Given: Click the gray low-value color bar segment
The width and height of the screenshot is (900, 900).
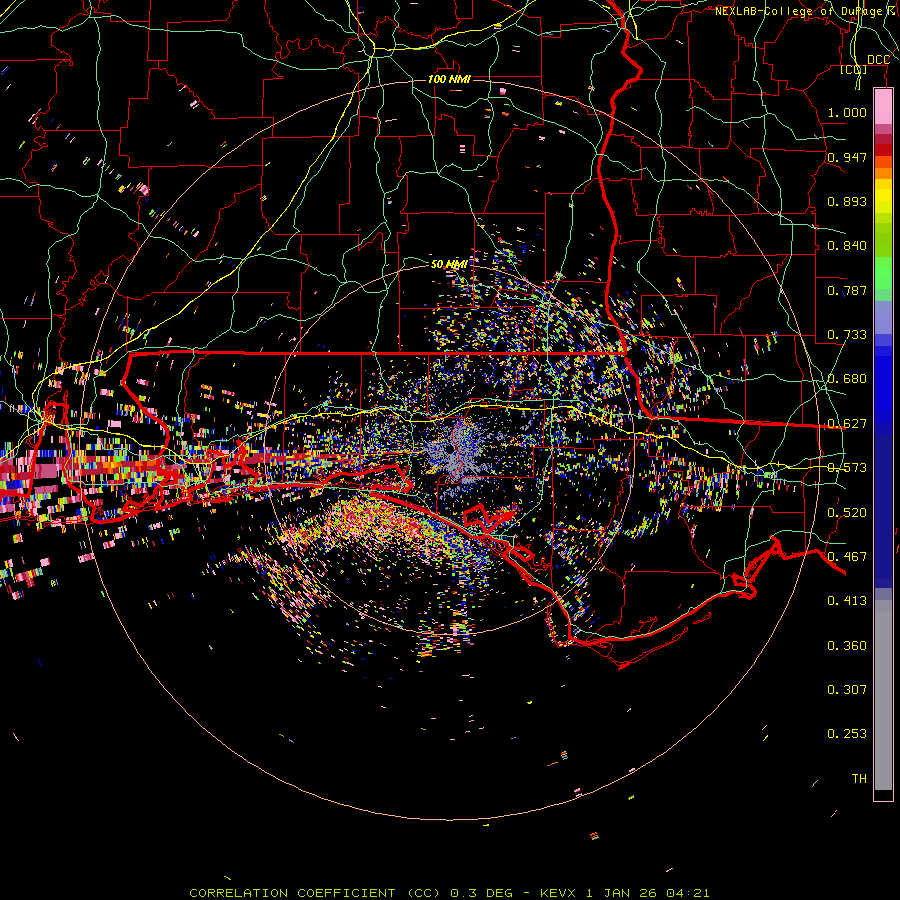Looking at the screenshot, I should pyautogui.click(x=883, y=695).
